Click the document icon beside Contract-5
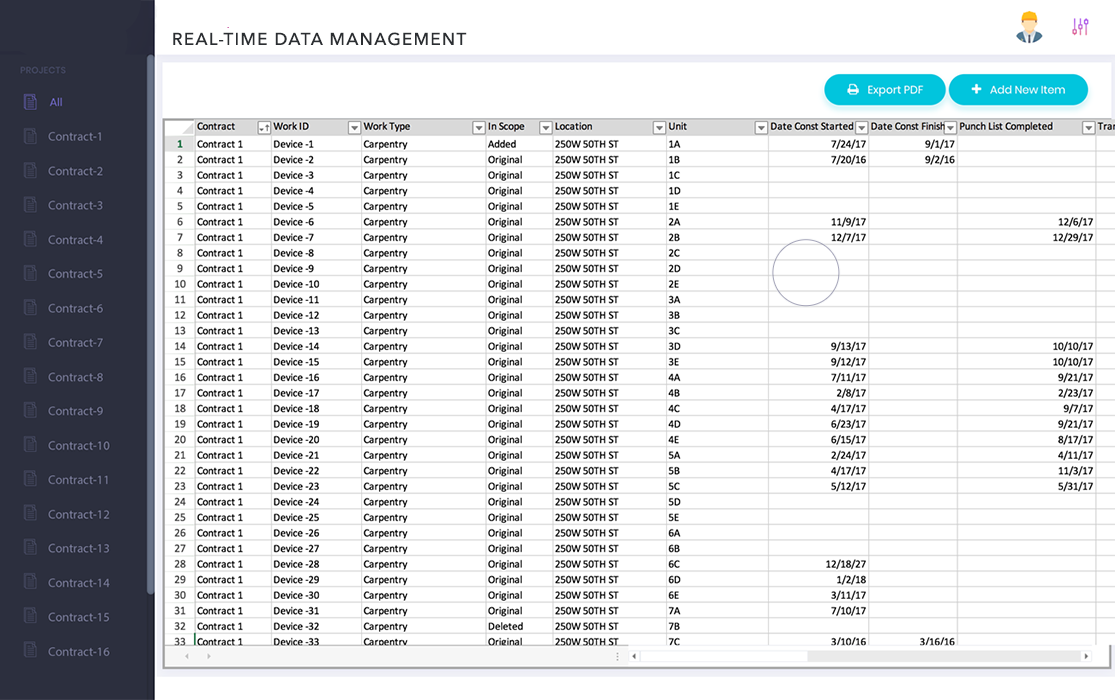Viewport: 1115px width, 700px height. (30, 274)
